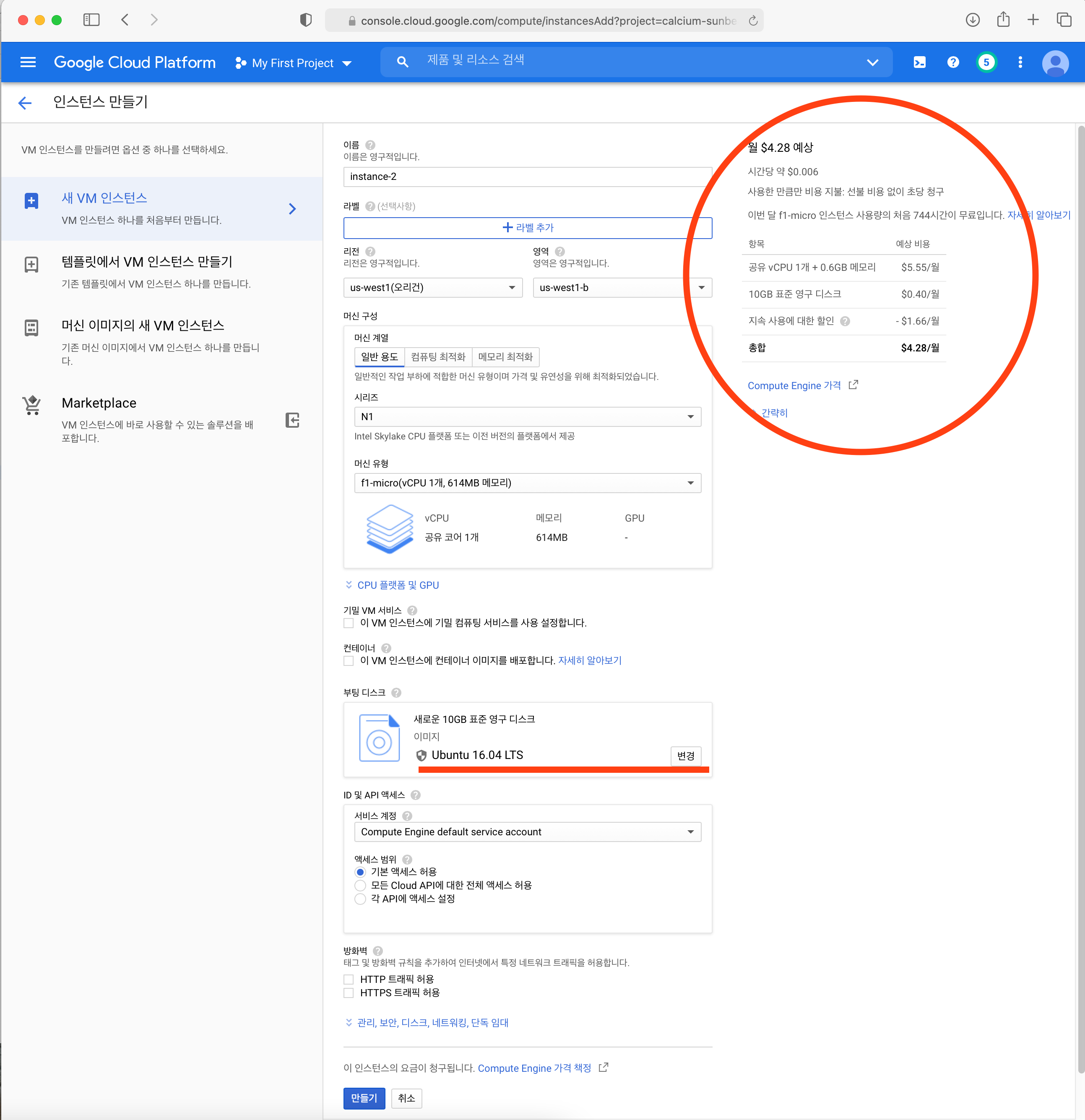The image size is (1085, 1120).
Task: Open the help question mark icon
Action: click(953, 62)
